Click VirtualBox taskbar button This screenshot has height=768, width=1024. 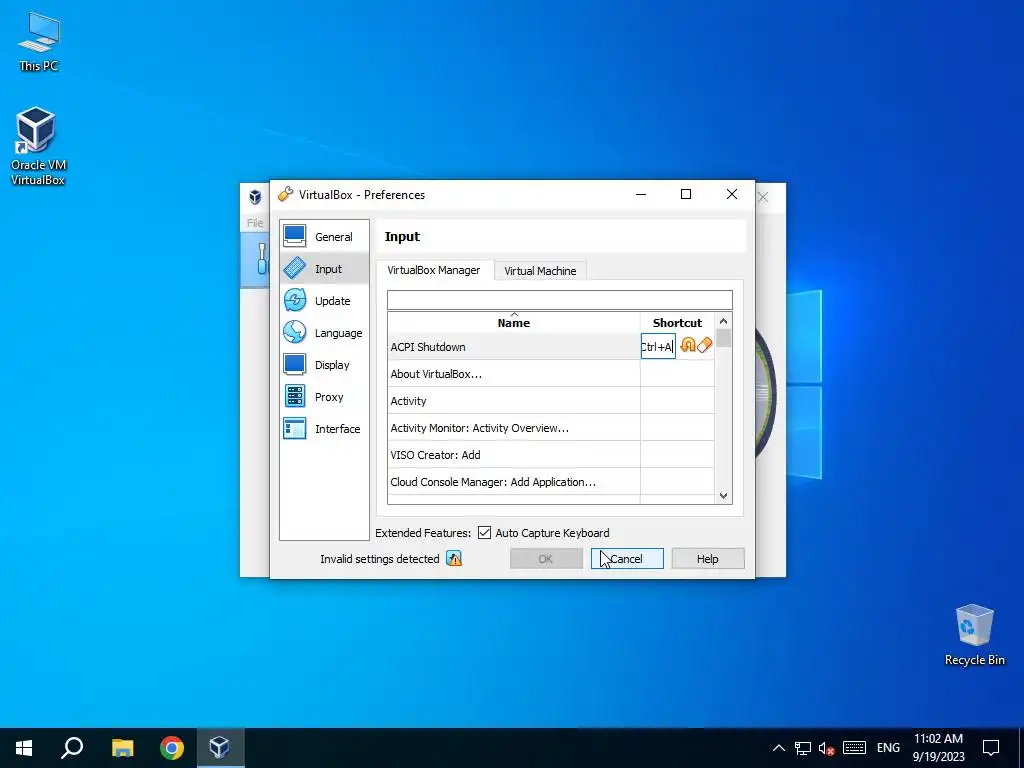coord(219,748)
